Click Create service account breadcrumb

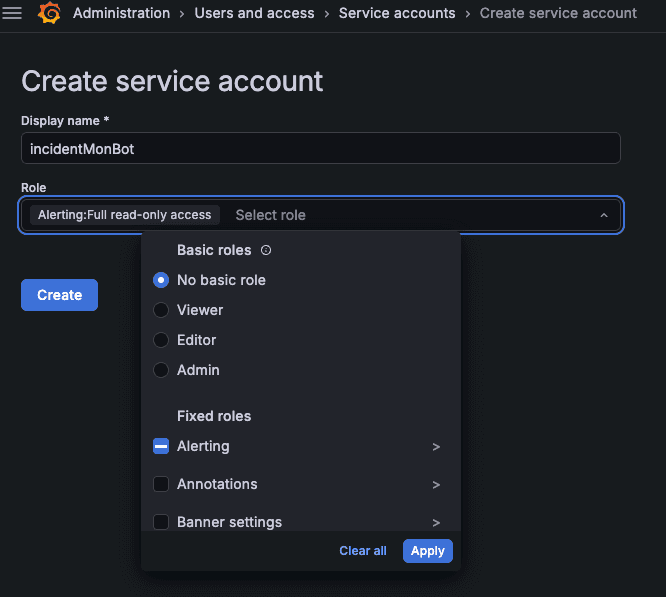558,13
